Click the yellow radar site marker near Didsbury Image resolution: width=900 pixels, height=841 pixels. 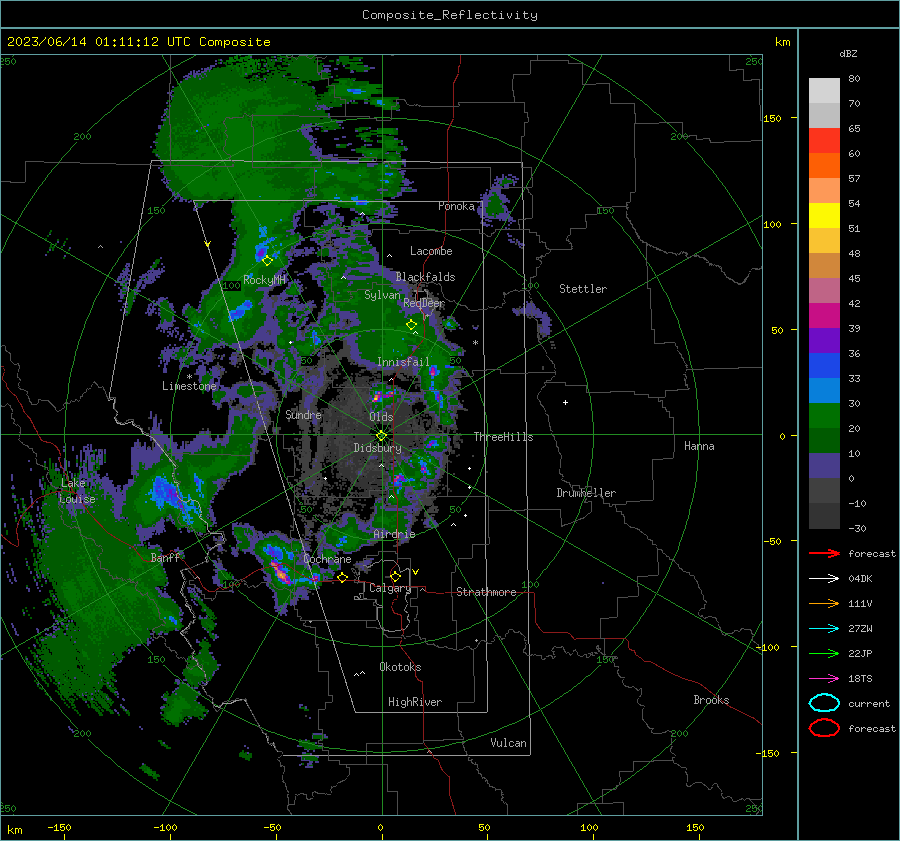[x=382, y=435]
